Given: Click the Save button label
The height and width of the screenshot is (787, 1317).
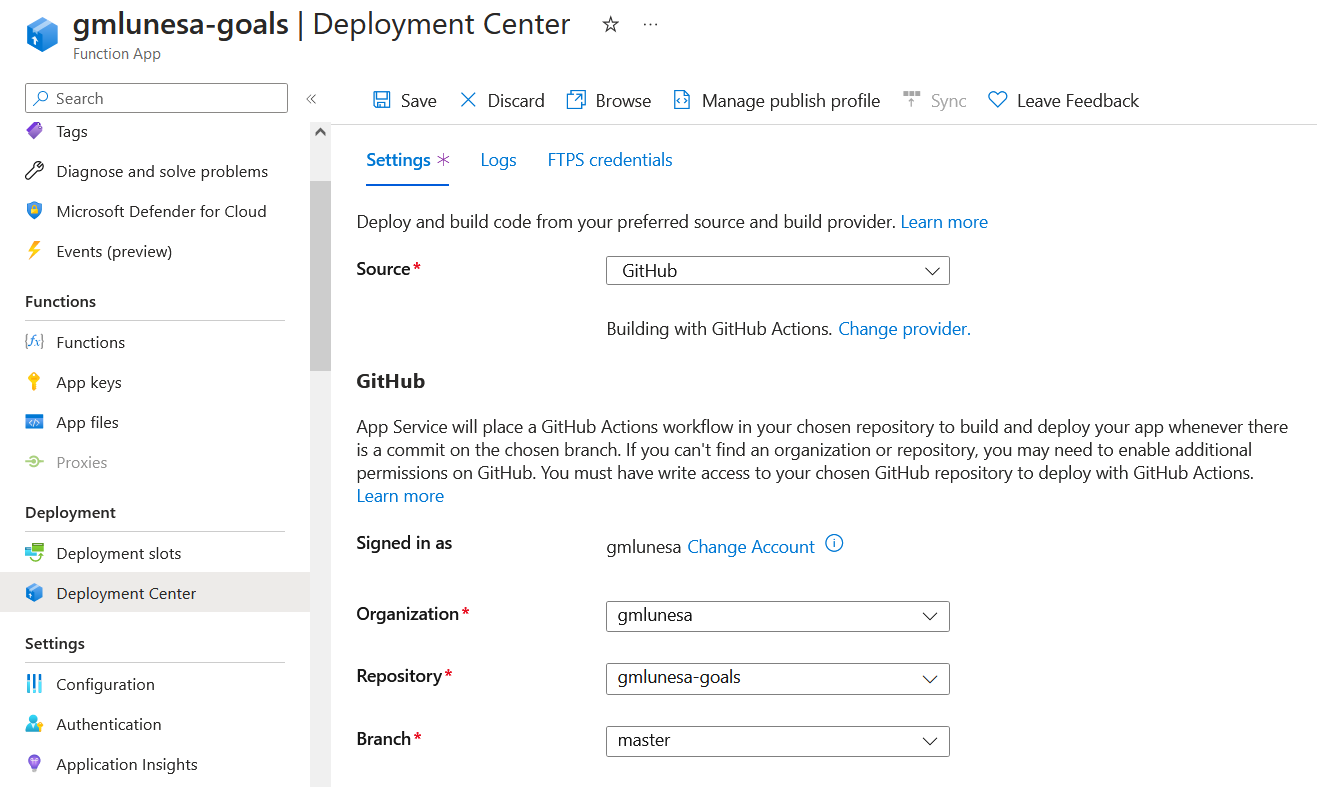Looking at the screenshot, I should tap(419, 101).
